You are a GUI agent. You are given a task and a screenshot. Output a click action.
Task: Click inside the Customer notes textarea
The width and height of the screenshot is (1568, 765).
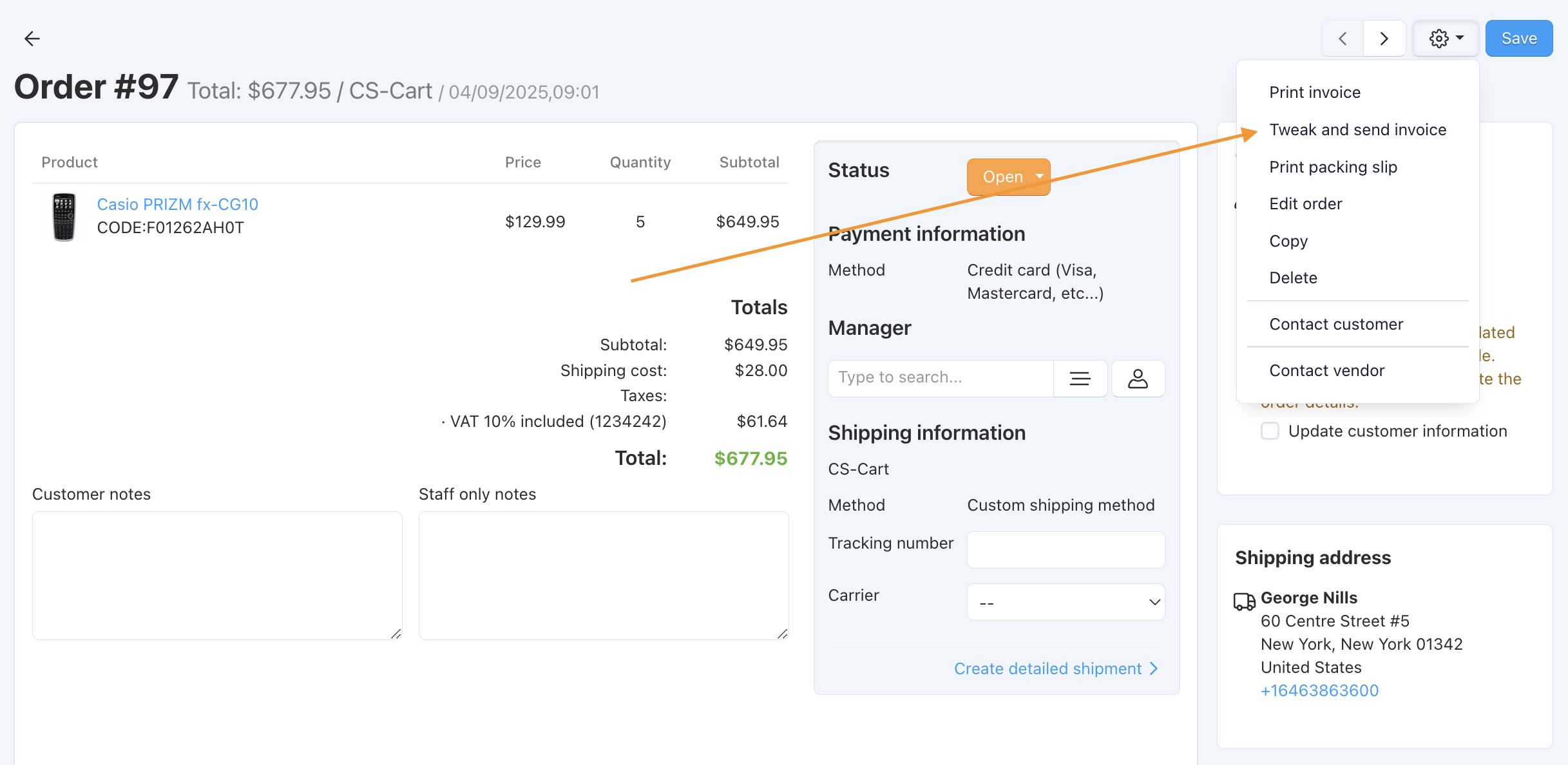pos(217,575)
